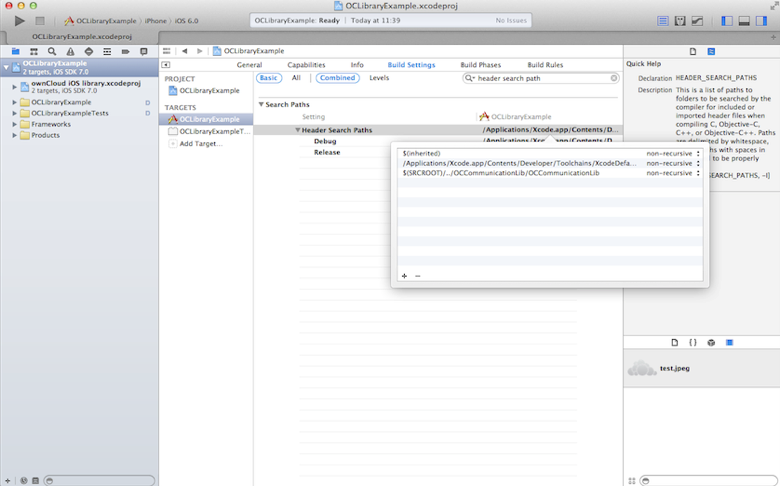Collapse the Header Search Paths row
The width and height of the screenshot is (780, 486).
point(297,130)
